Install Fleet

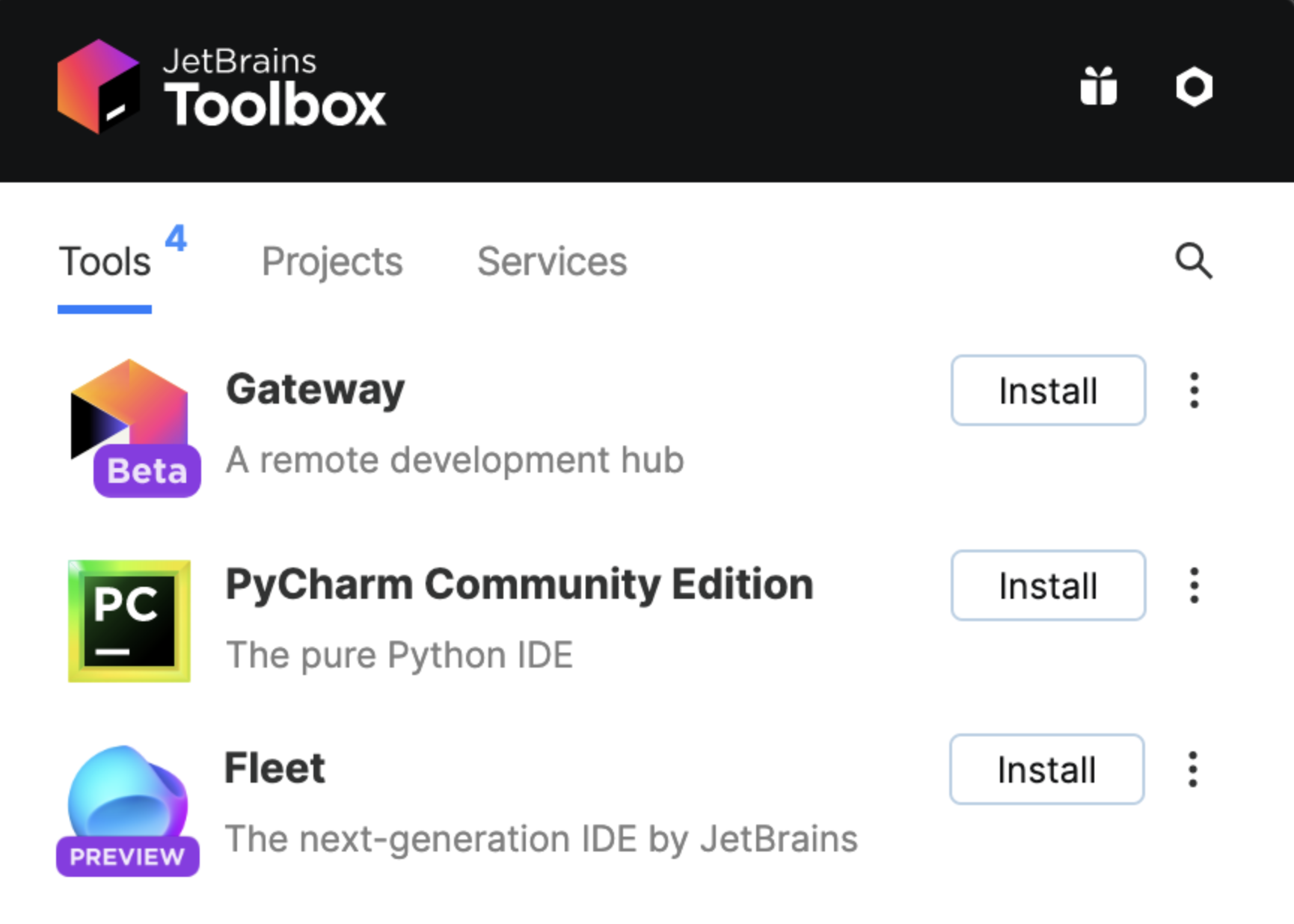[x=1046, y=769]
